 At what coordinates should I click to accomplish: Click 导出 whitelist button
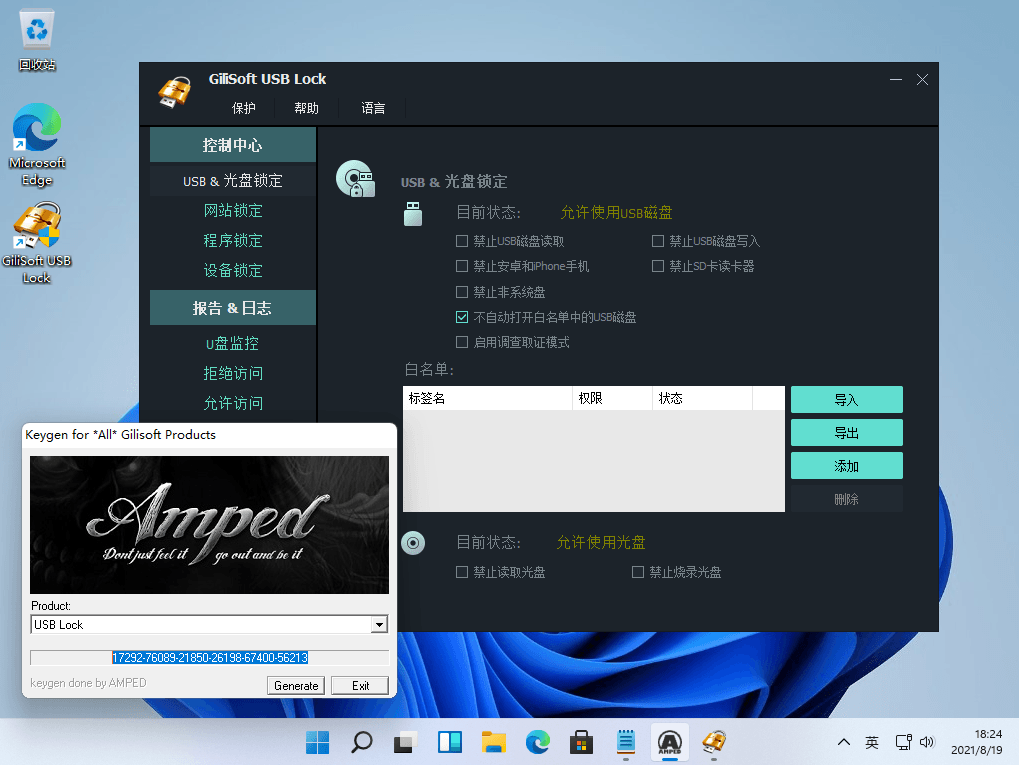(x=846, y=433)
